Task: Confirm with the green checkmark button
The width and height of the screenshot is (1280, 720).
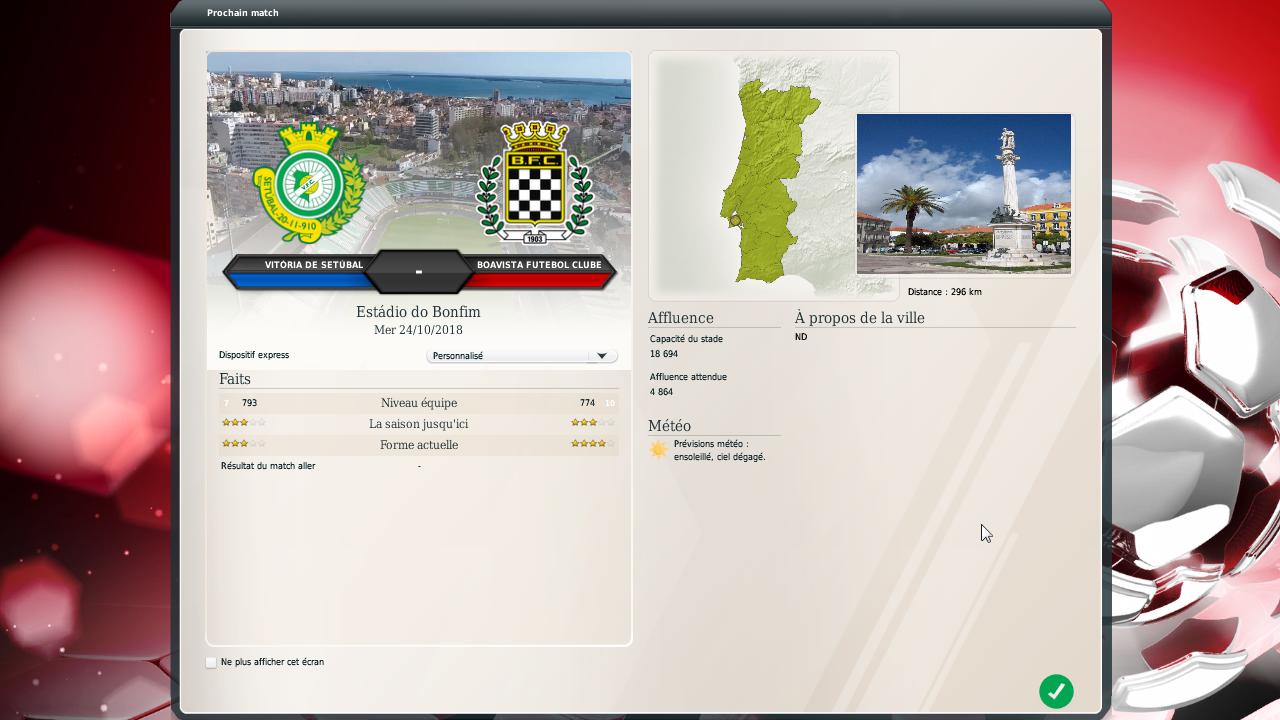Action: pos(1056,691)
